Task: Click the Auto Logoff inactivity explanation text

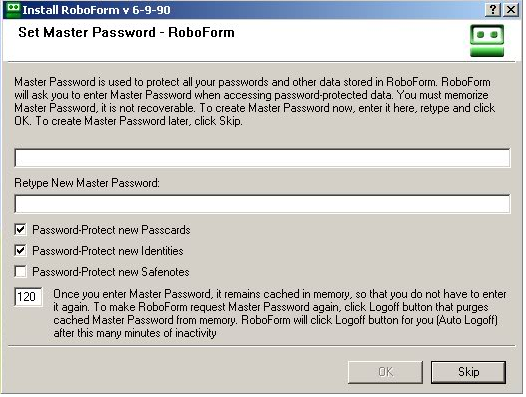Action: tap(280, 313)
